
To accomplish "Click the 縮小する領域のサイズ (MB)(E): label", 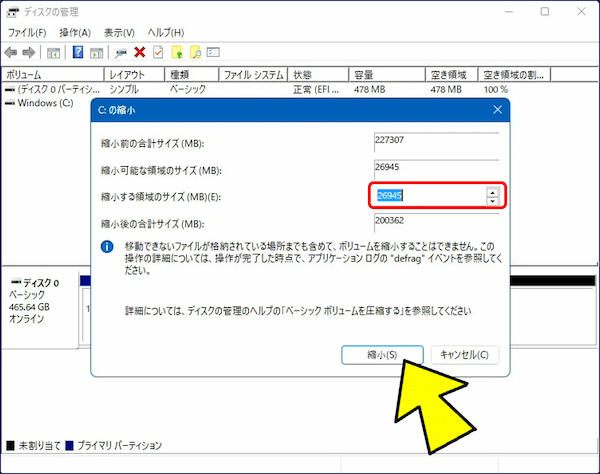I will pos(161,197).
